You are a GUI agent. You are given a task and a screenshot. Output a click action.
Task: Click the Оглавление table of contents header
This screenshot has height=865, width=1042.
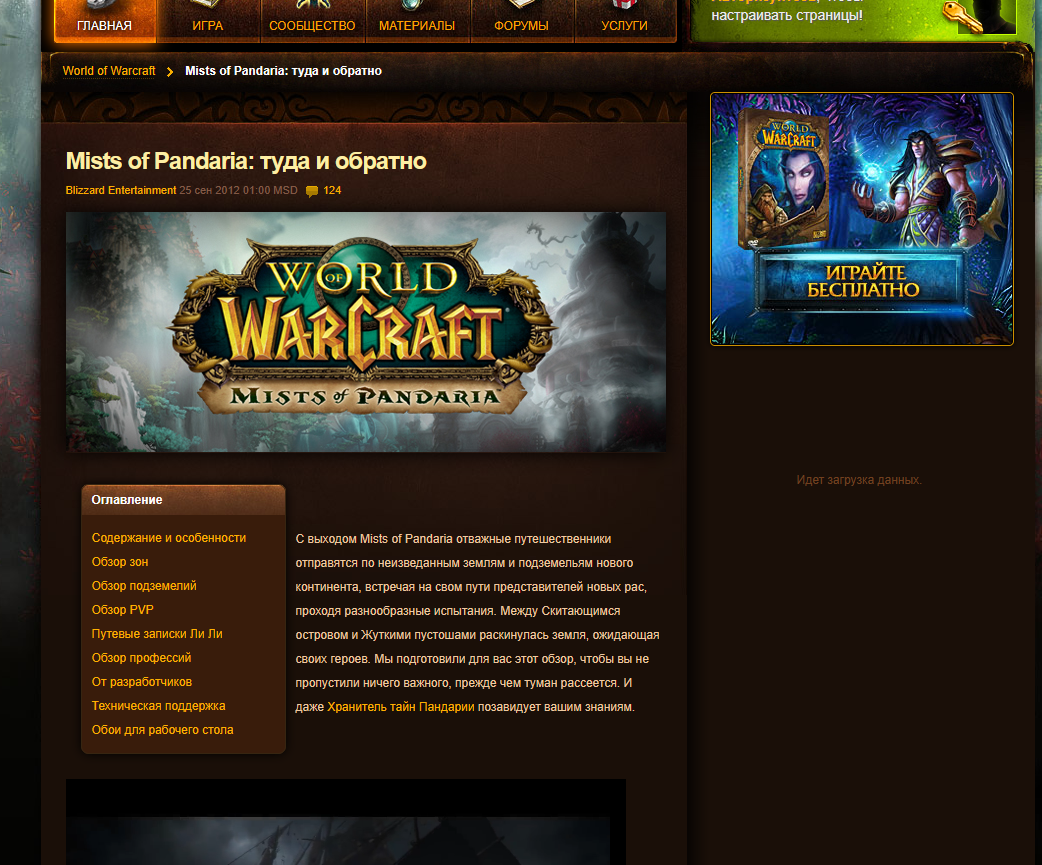[183, 500]
